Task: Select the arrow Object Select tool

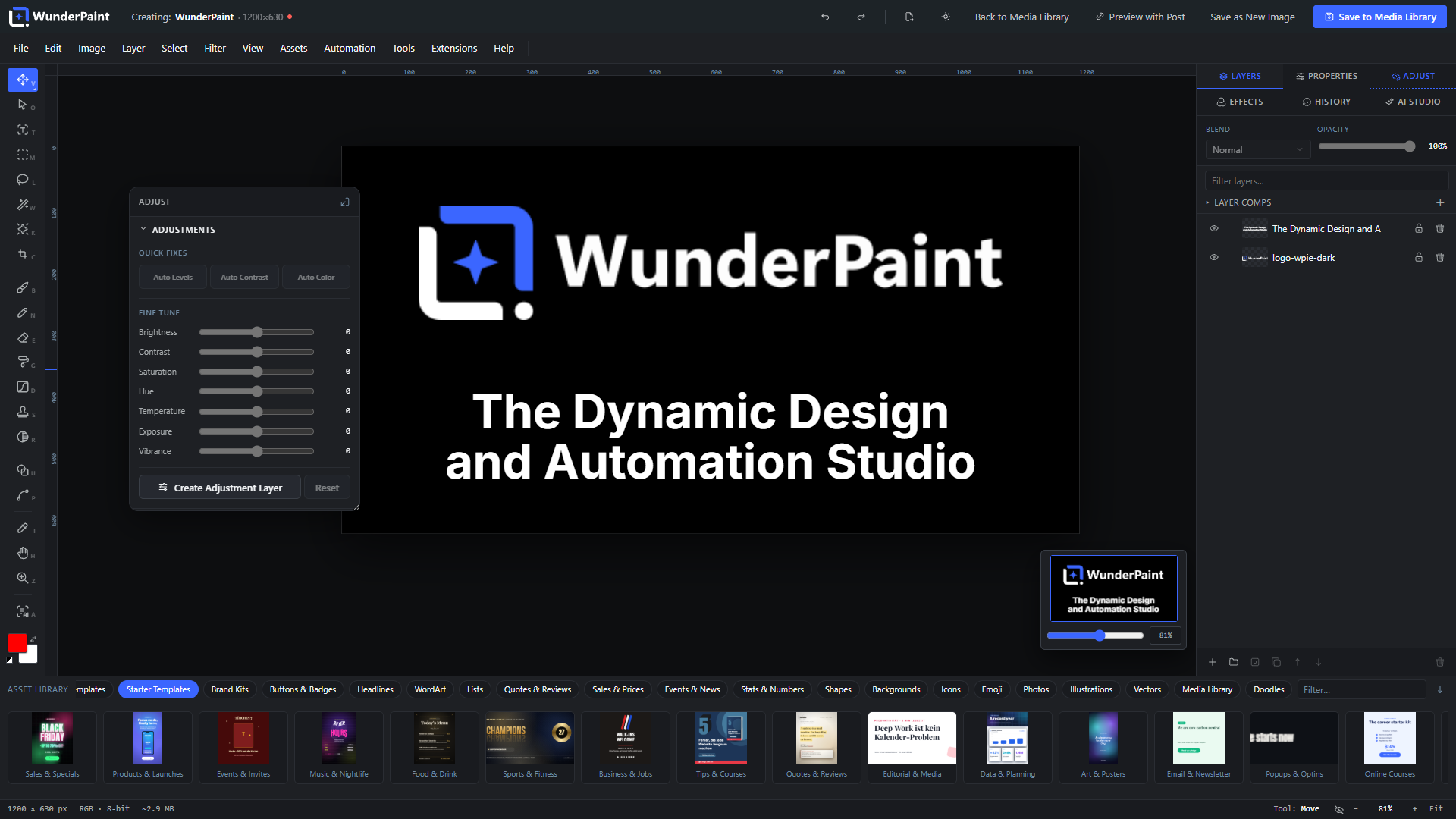Action: click(x=23, y=105)
